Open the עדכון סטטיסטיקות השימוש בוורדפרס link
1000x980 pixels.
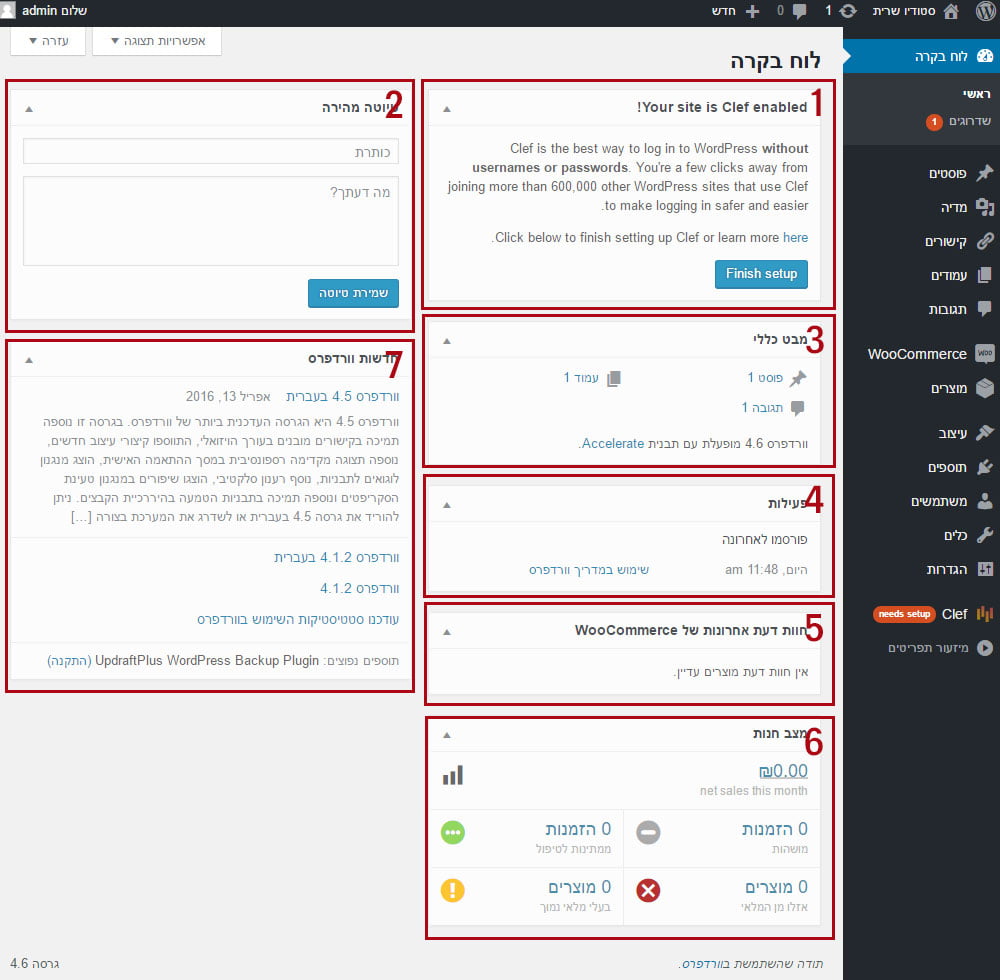click(x=298, y=619)
